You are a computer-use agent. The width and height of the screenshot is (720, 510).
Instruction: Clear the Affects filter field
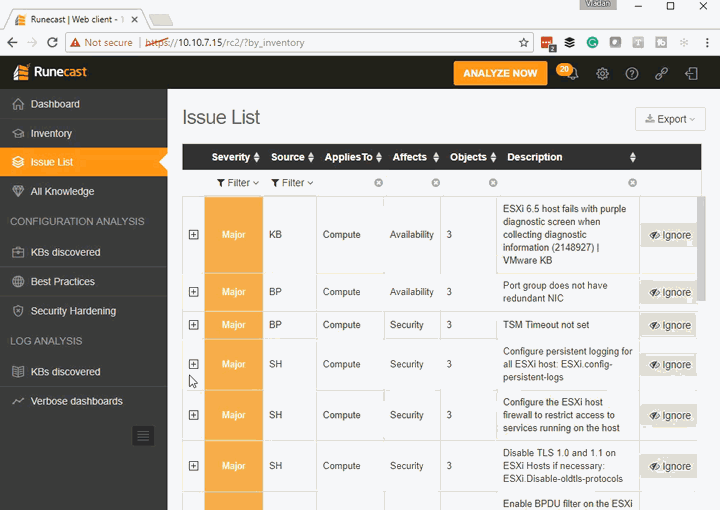coord(436,183)
